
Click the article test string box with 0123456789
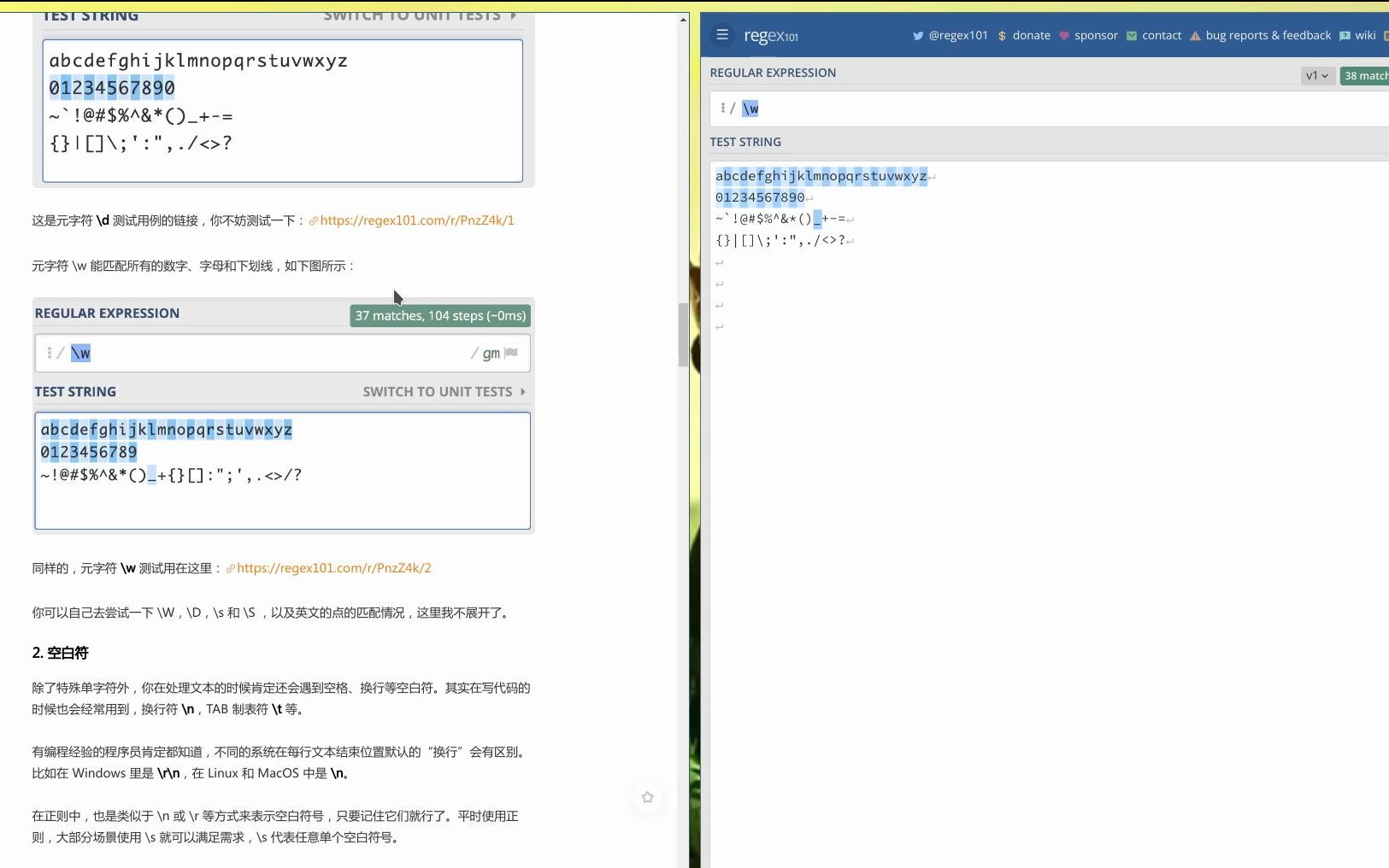tap(283, 471)
